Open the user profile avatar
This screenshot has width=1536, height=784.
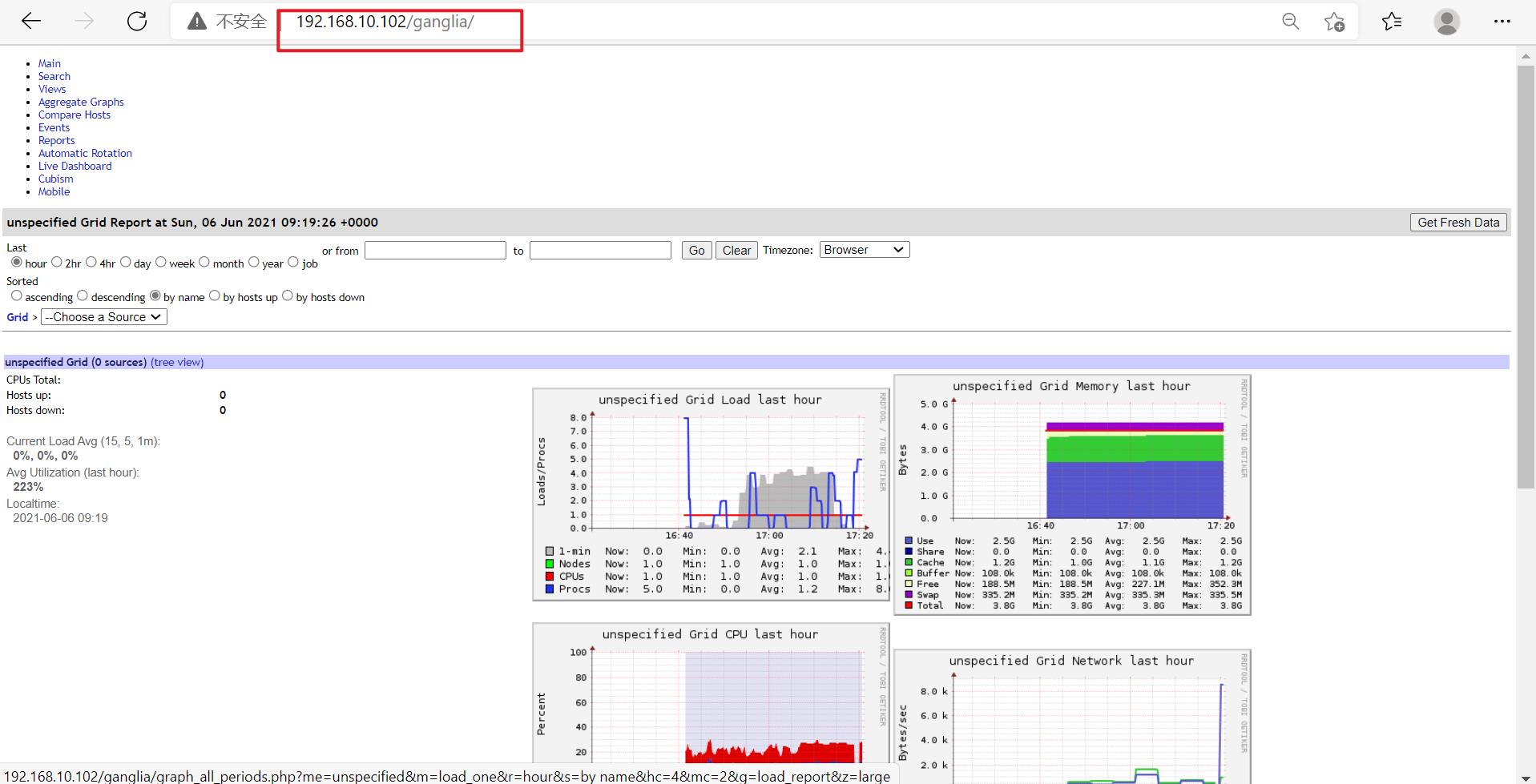[x=1446, y=22]
